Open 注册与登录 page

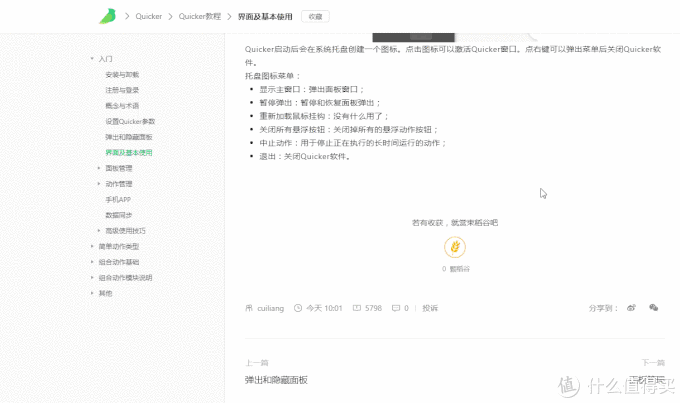(122, 90)
